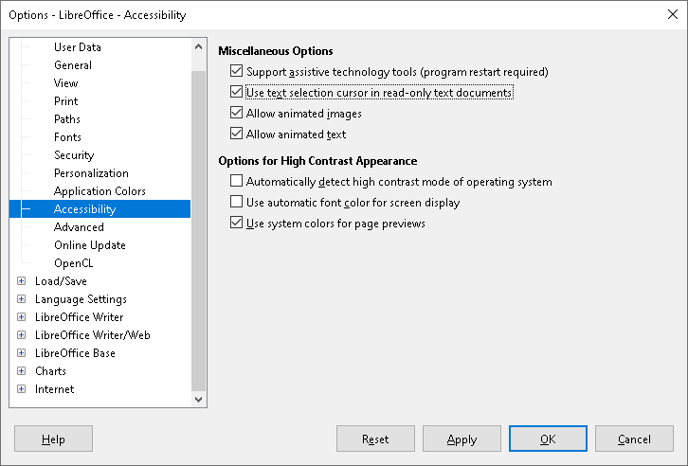Expand the Internet tree node
The height and width of the screenshot is (466, 688).
pos(21,389)
